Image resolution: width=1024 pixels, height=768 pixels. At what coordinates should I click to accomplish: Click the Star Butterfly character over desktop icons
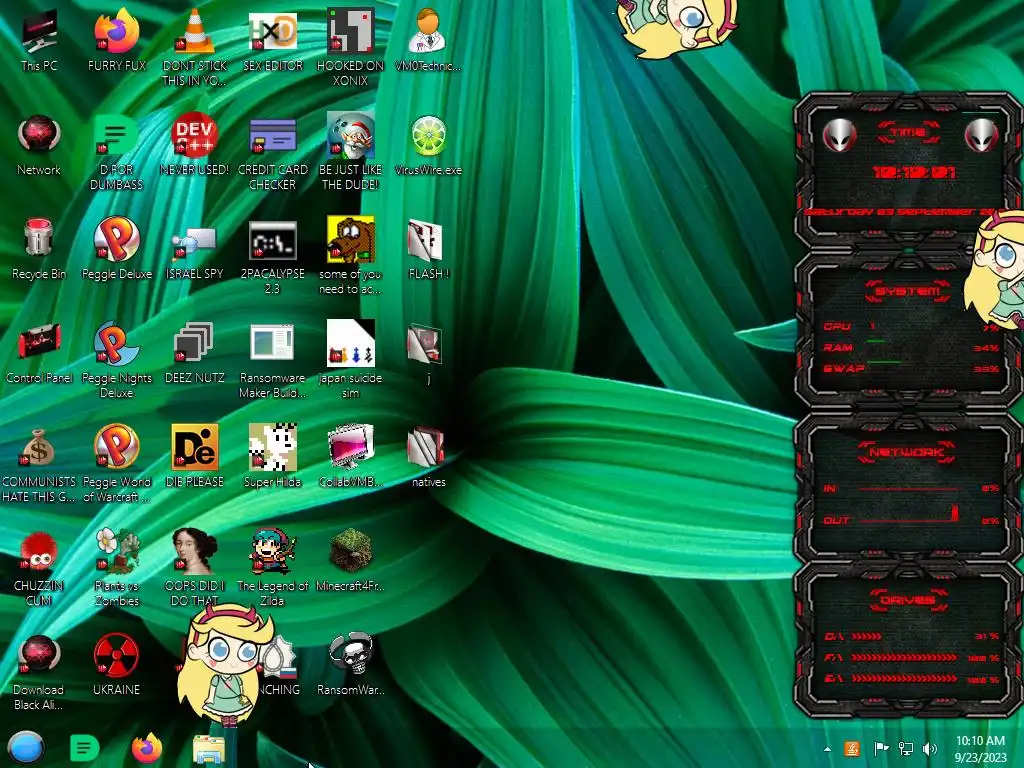tap(227, 665)
